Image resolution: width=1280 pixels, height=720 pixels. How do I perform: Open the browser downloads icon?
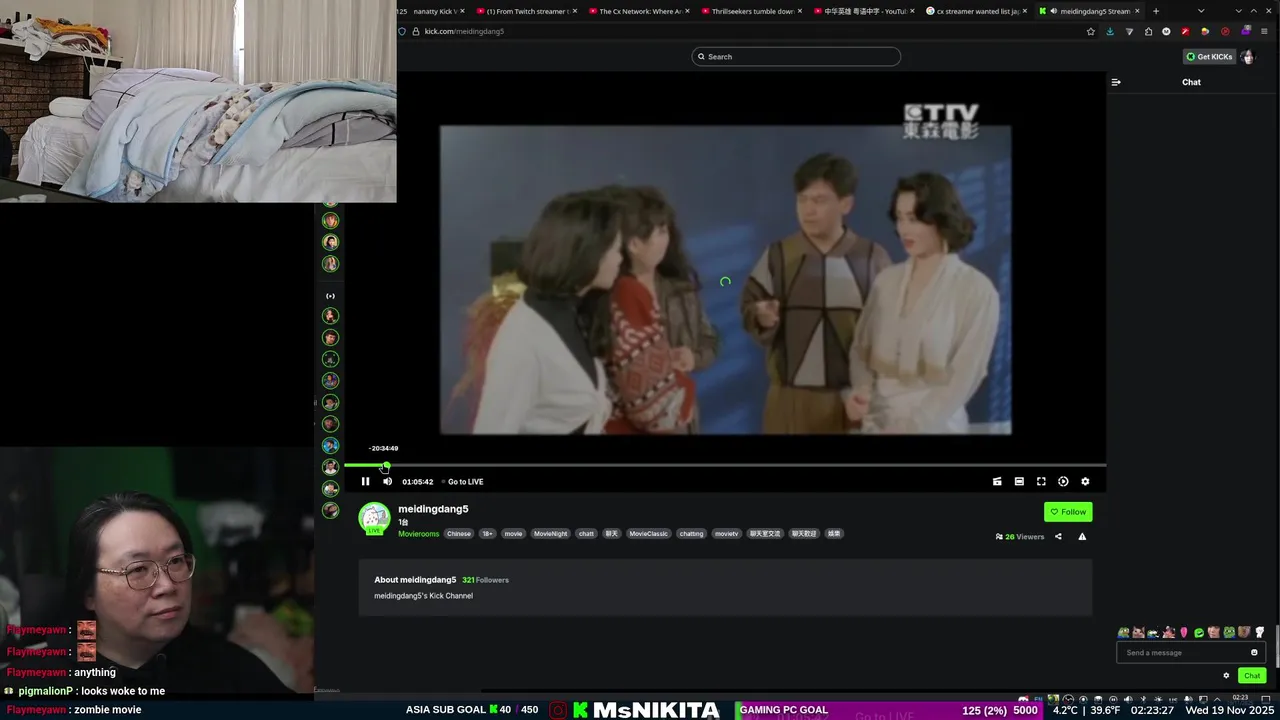point(1110,31)
